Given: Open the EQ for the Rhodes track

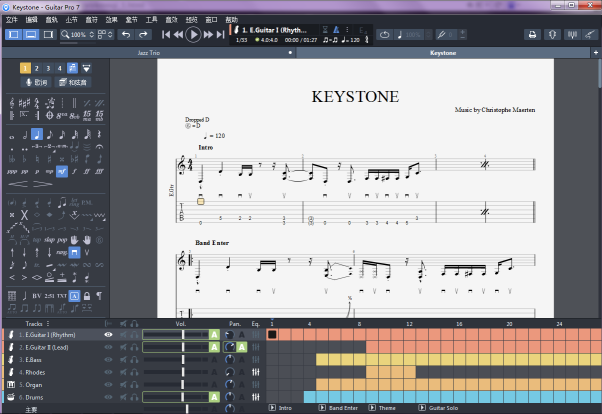Looking at the screenshot, I should pyautogui.click(x=256, y=372).
